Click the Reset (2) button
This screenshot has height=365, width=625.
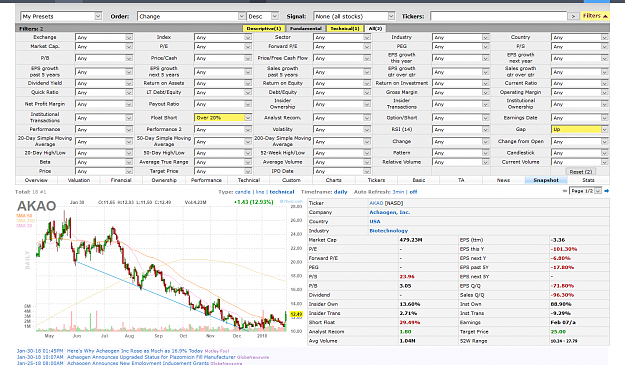(x=581, y=172)
